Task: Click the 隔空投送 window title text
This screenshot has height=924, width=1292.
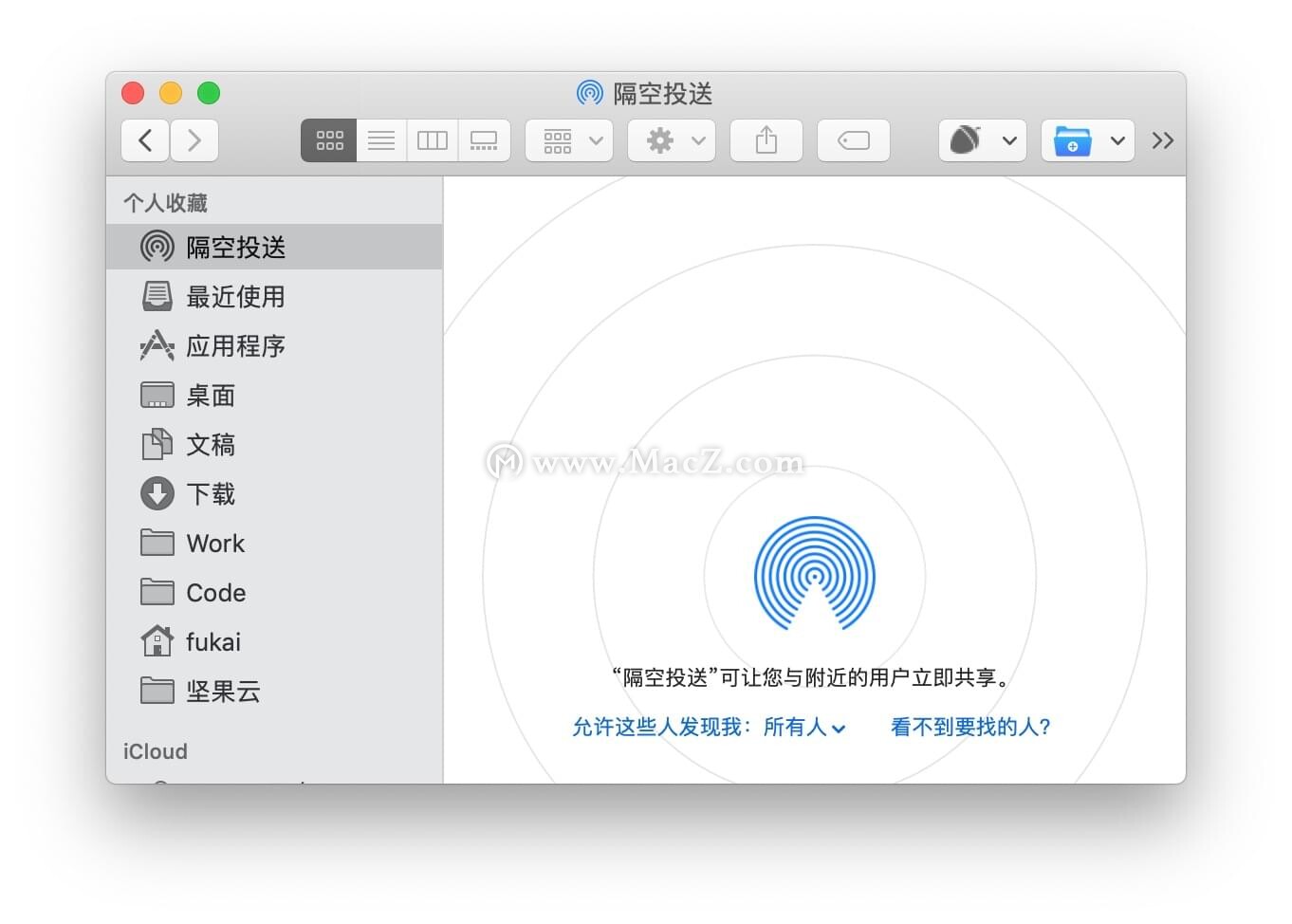Action: [x=663, y=93]
